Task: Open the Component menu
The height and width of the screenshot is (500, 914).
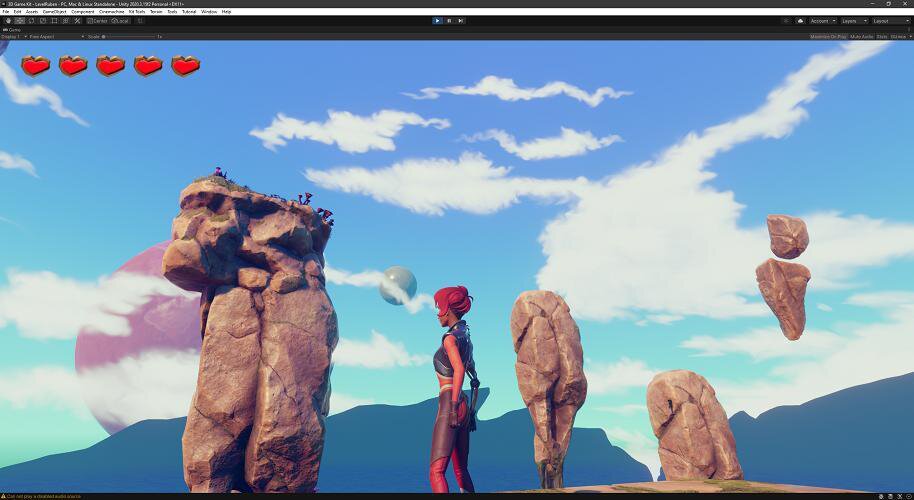Action: point(83,12)
